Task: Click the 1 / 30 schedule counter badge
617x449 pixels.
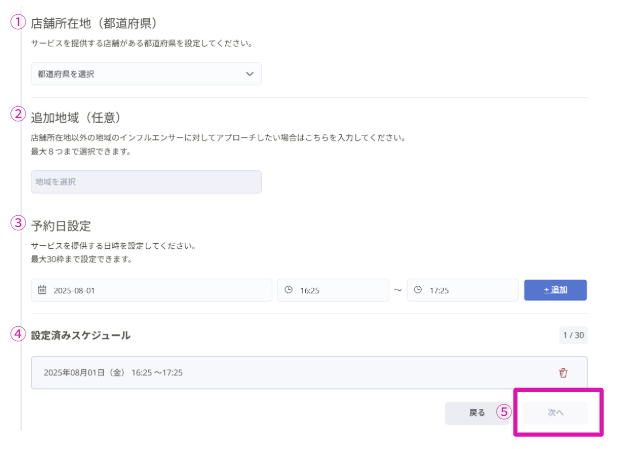Action: pos(572,336)
